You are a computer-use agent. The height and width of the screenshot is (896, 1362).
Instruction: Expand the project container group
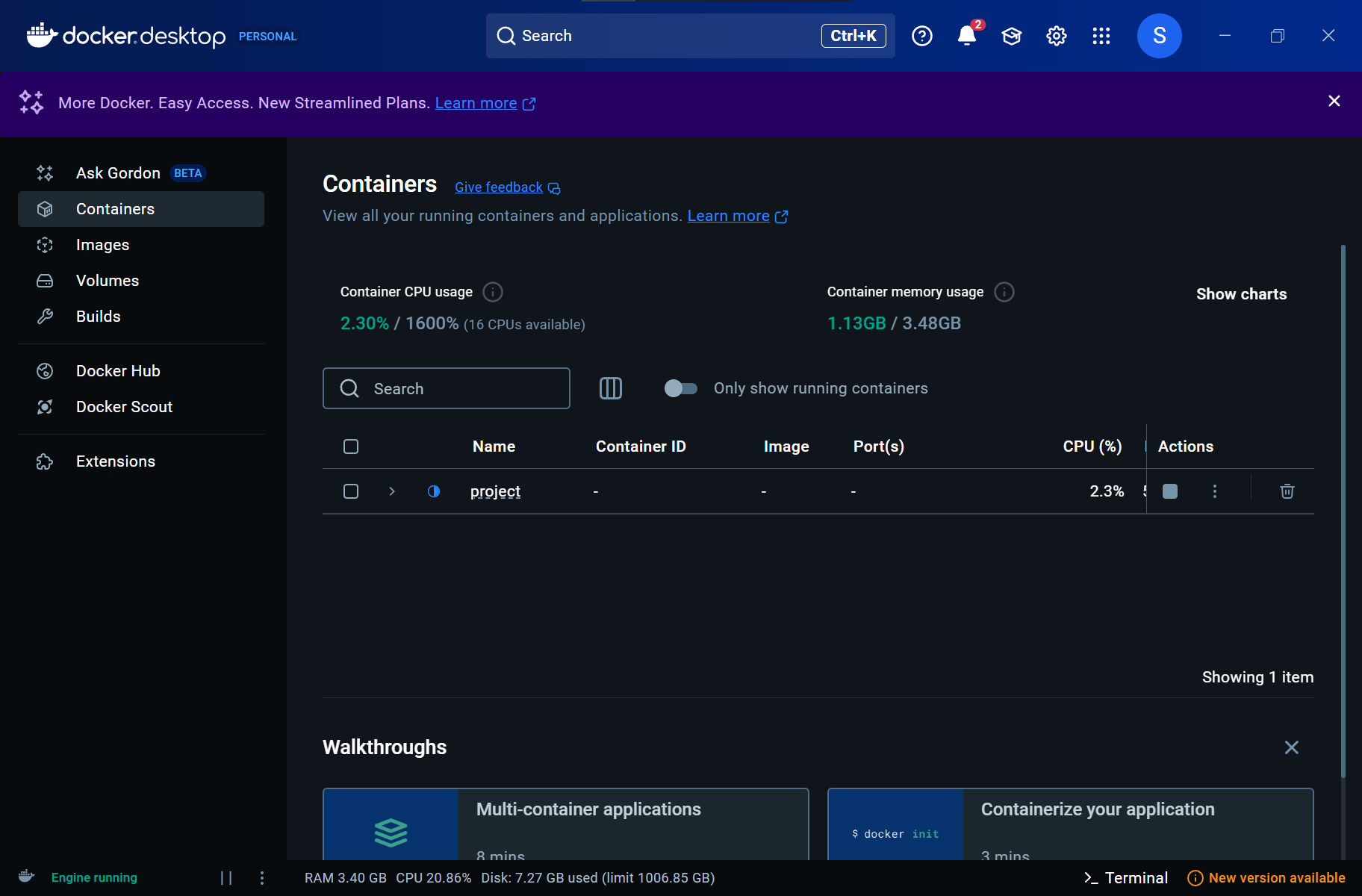point(392,491)
